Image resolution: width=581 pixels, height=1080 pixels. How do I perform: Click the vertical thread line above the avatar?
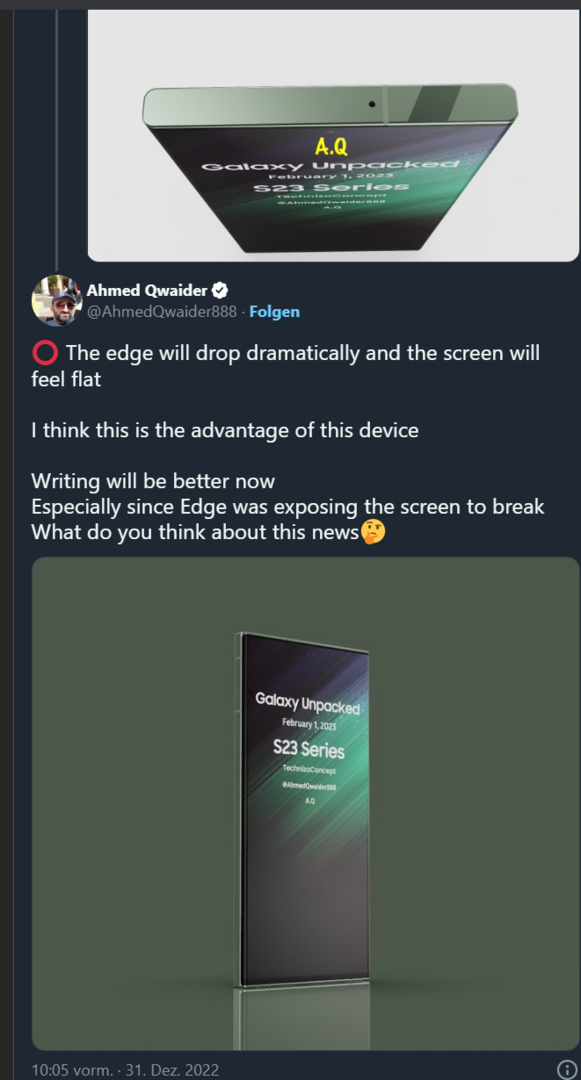[56, 138]
